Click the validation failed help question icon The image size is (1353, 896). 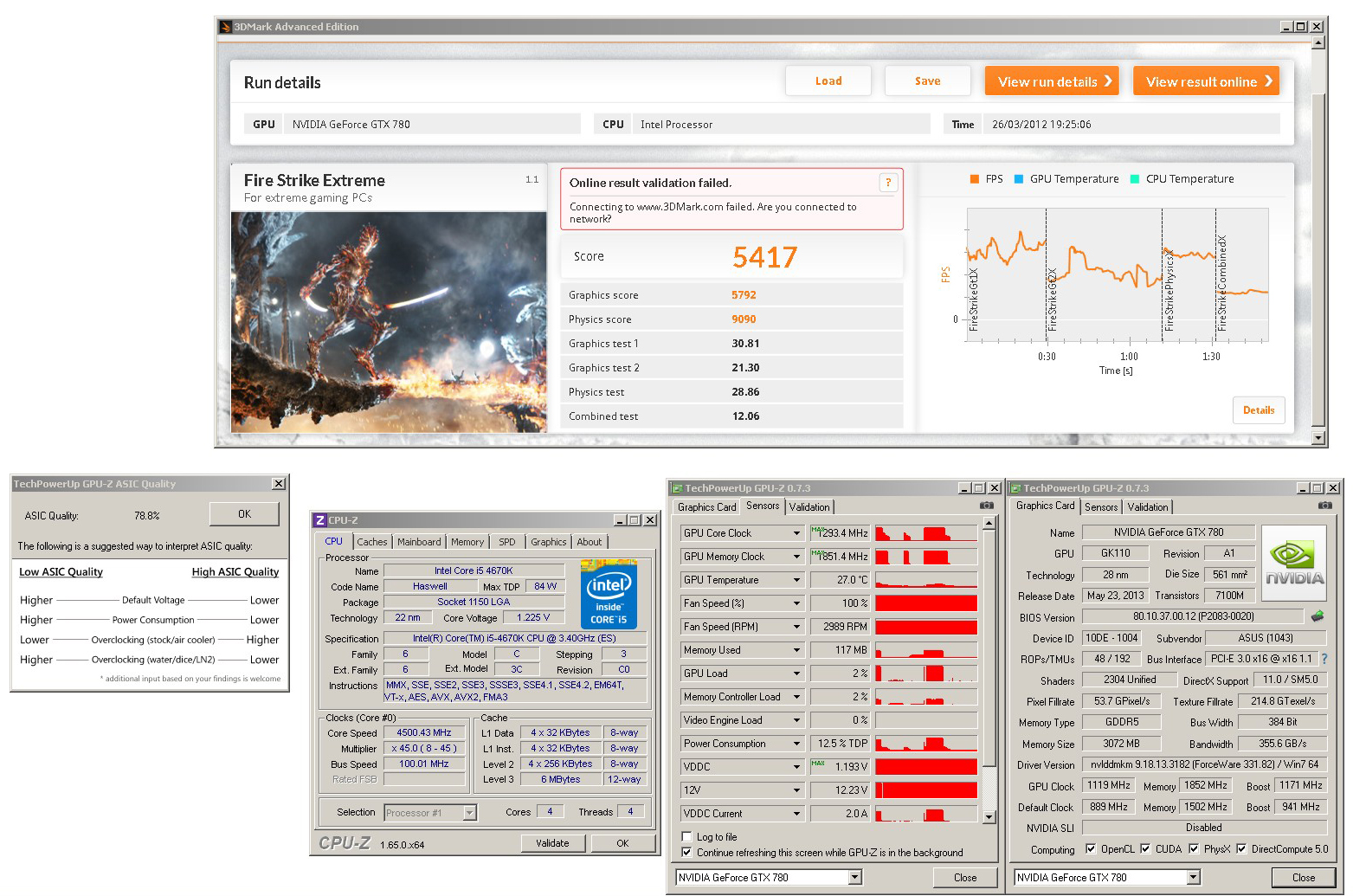coord(888,183)
